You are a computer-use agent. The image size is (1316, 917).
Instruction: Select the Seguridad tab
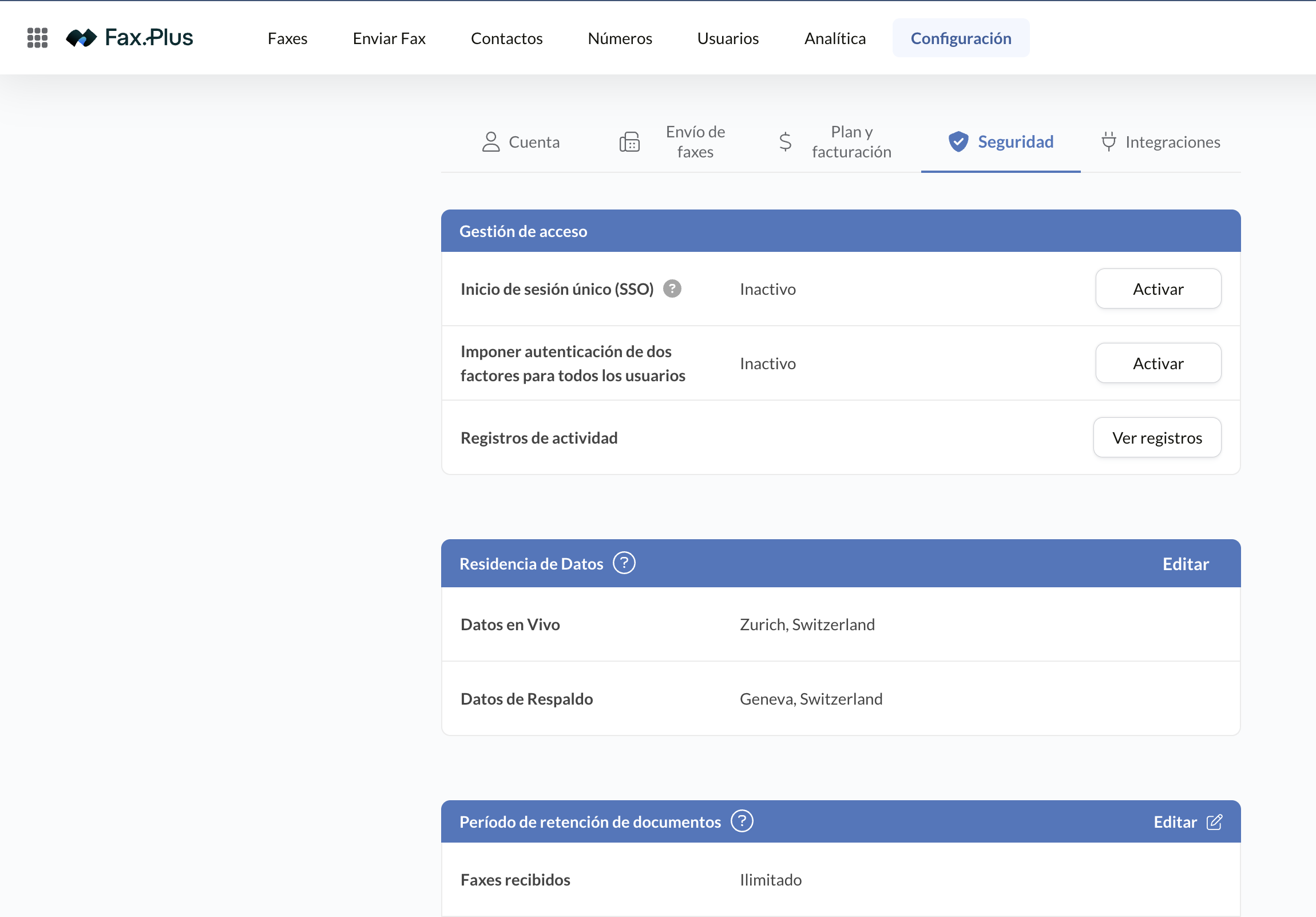point(1001,141)
